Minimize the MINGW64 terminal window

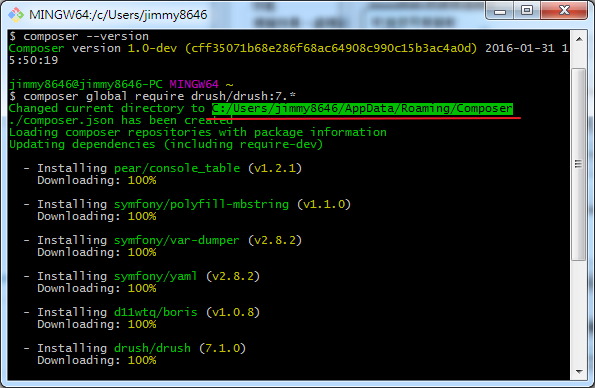click(x=500, y=11)
